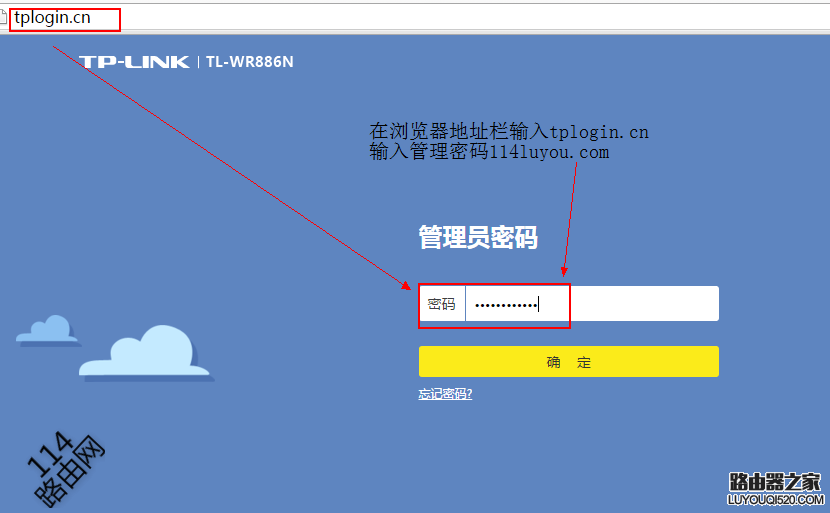Click the arrowhead above the password box
Viewport: 830px width, 513px height.
tap(564, 271)
